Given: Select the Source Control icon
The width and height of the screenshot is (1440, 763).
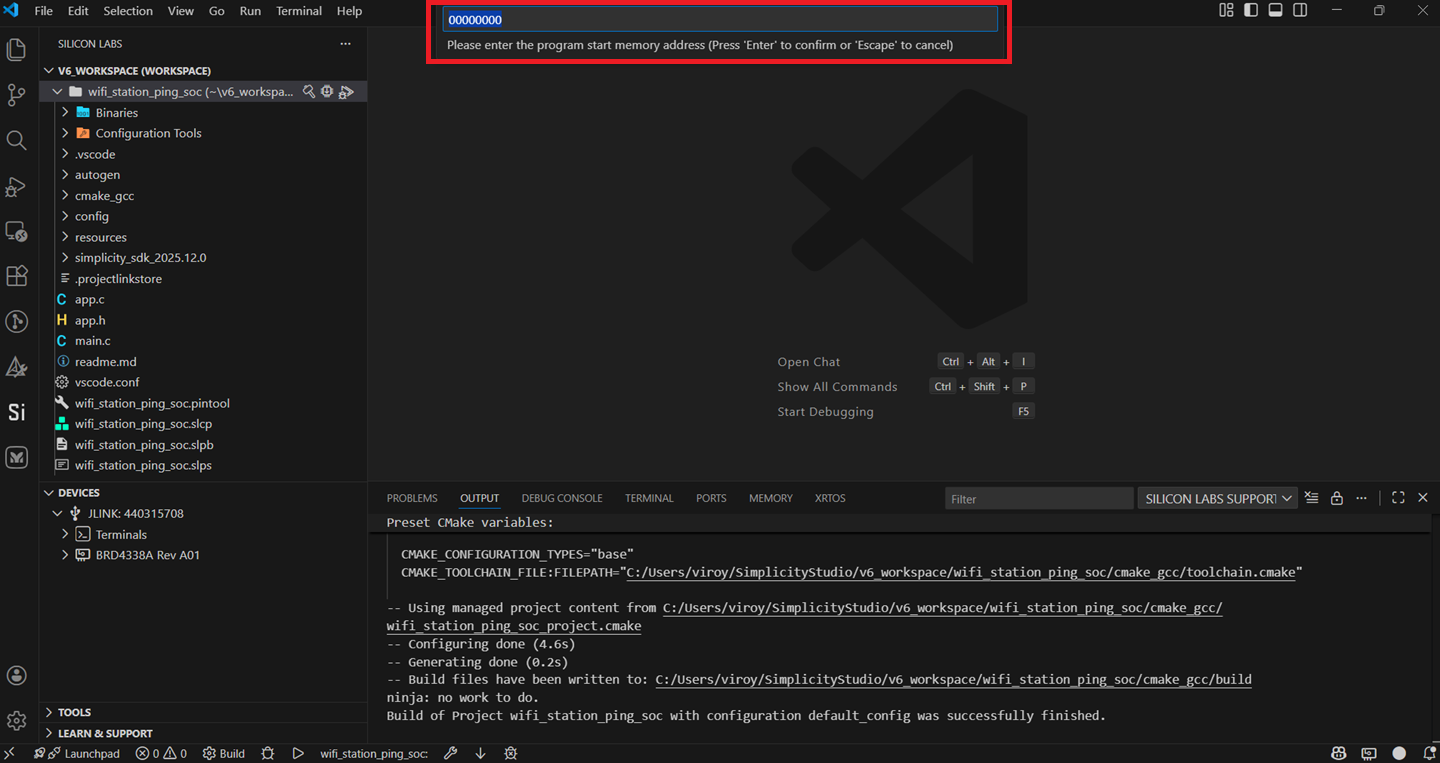Looking at the screenshot, I should (16, 94).
